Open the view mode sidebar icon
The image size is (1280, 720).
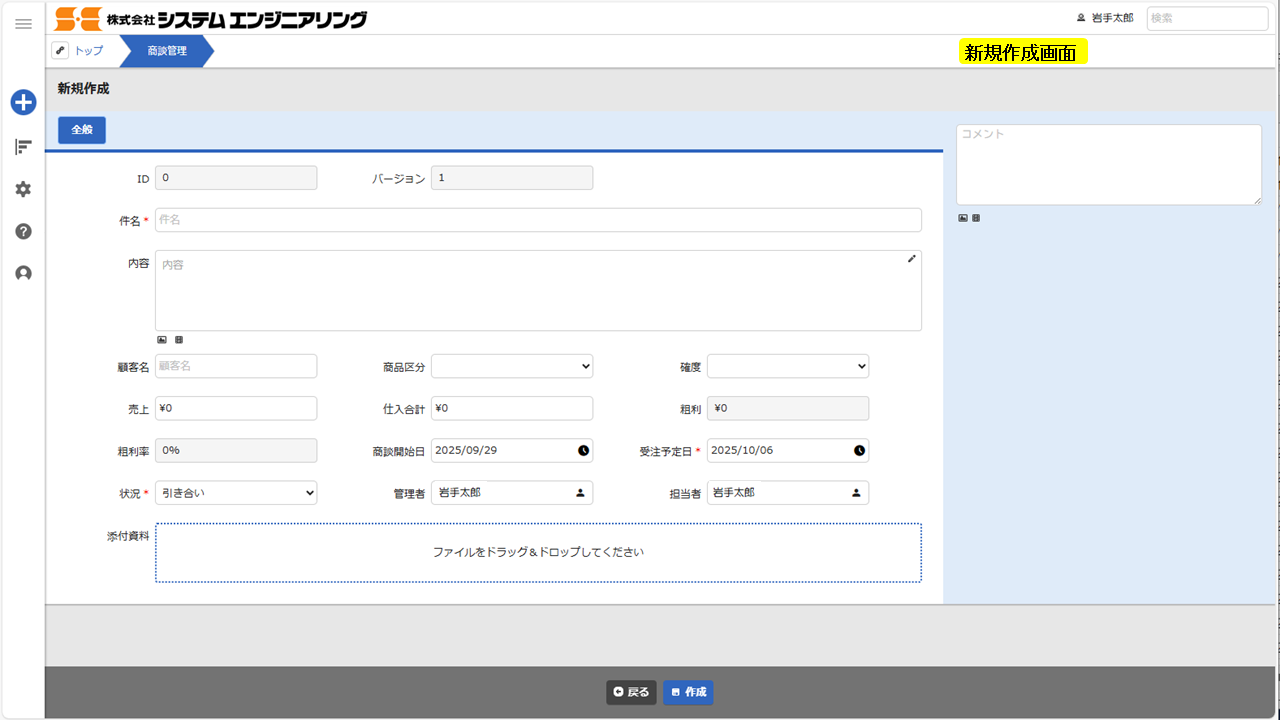coord(23,147)
